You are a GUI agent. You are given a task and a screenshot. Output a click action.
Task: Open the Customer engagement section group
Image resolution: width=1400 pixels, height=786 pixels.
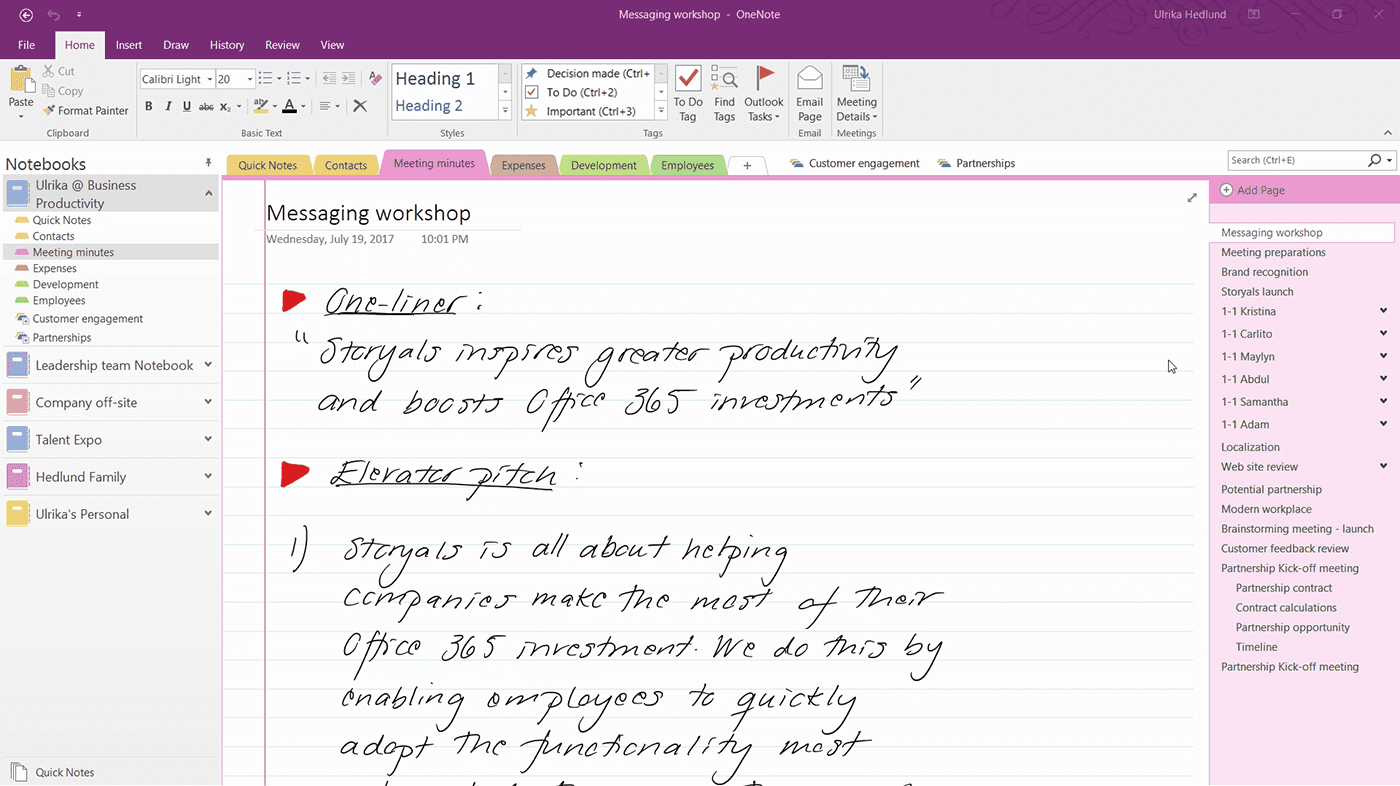[855, 163]
